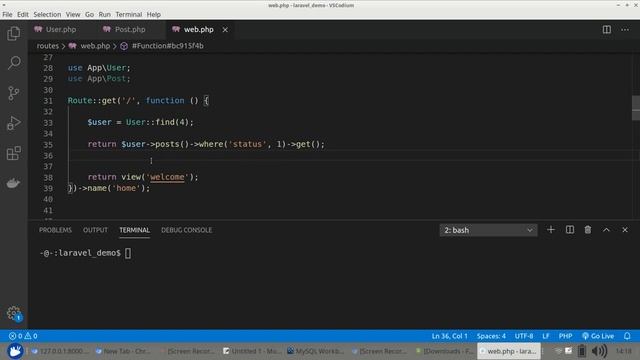Click 'use App\Post;' on line 29
The image size is (640, 360).
99,79
